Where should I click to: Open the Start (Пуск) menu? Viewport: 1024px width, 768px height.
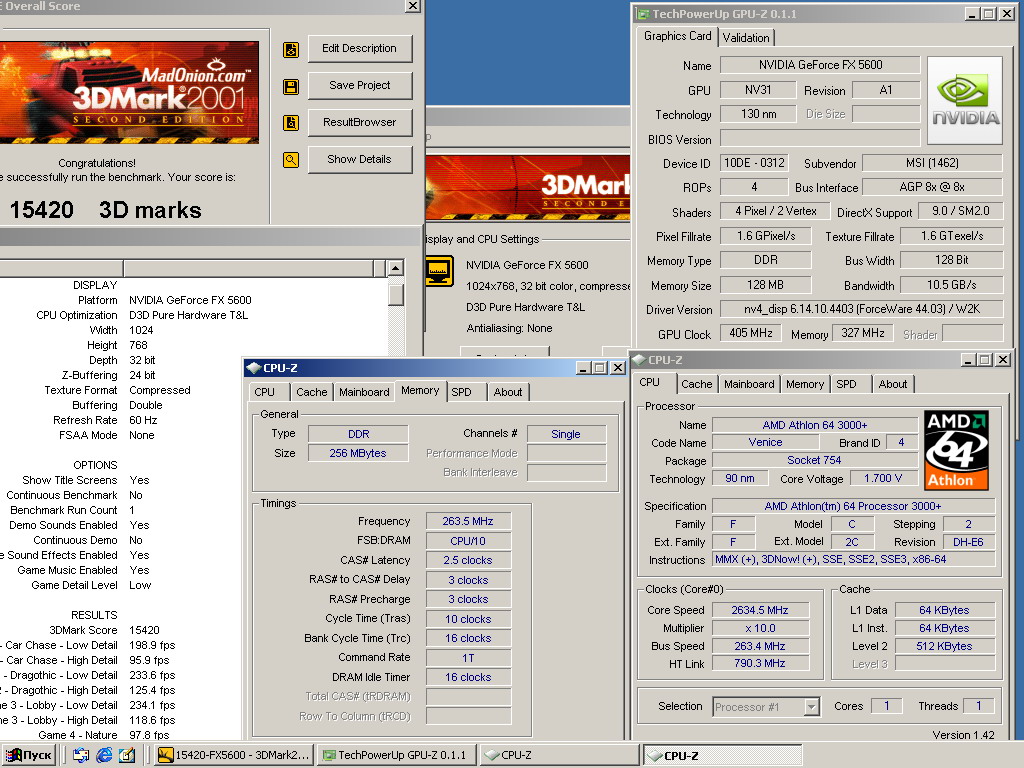pos(28,755)
